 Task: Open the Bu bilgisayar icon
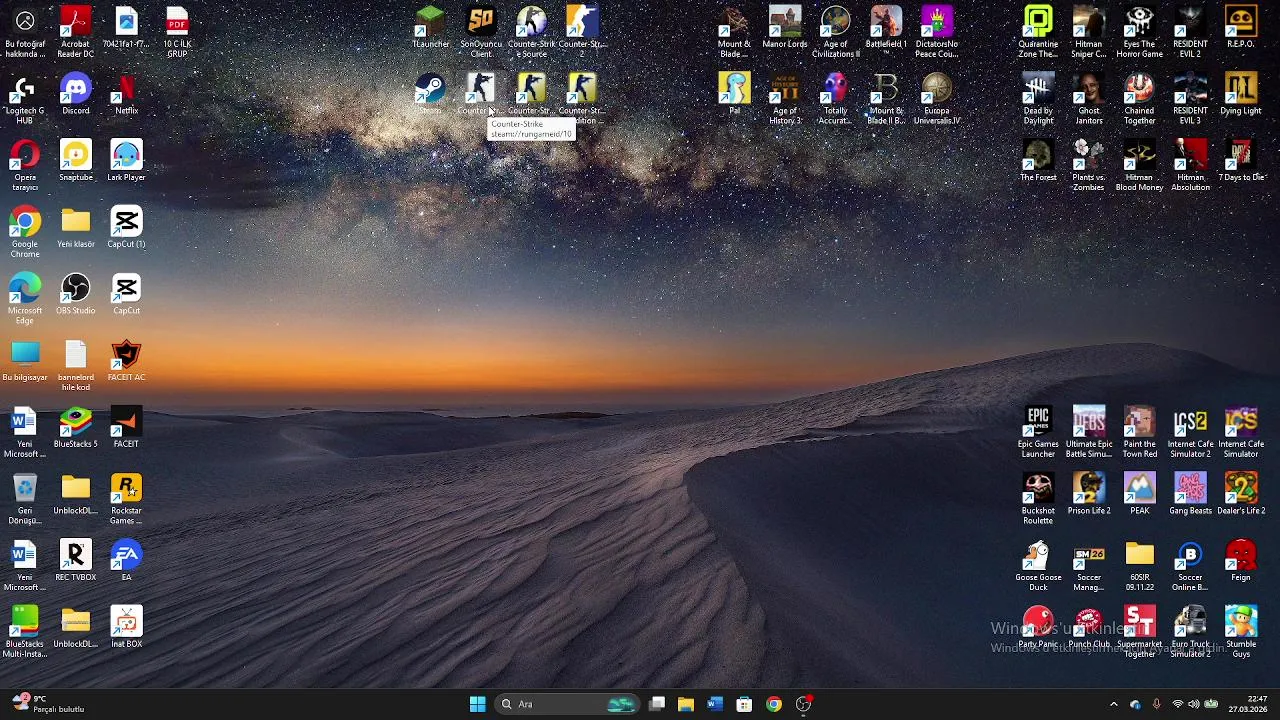coord(25,361)
